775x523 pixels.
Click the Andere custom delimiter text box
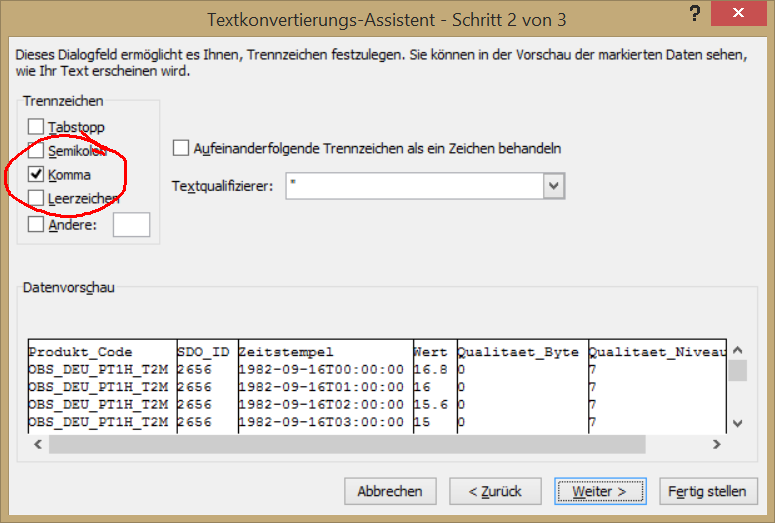click(x=131, y=225)
